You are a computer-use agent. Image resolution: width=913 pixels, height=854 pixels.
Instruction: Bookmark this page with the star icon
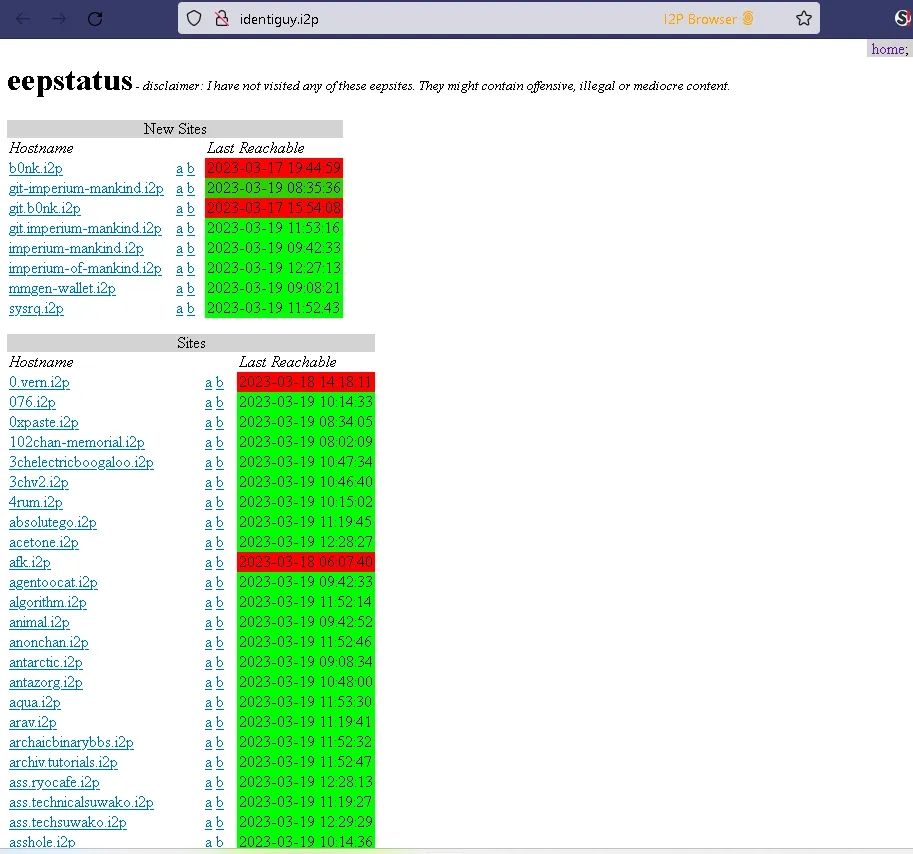(x=803, y=19)
